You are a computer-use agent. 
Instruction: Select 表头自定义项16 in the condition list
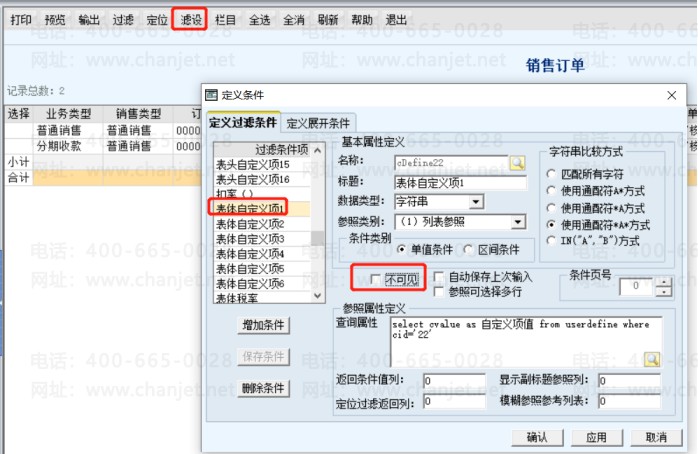(262, 179)
